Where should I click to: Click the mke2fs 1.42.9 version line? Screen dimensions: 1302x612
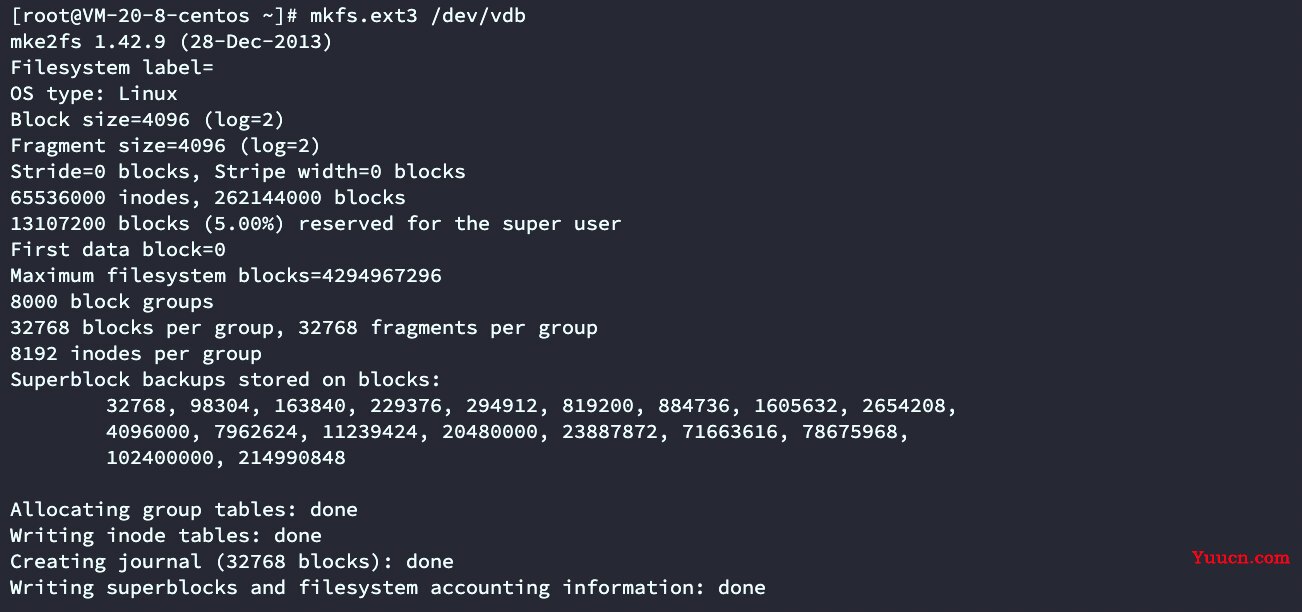point(171,42)
